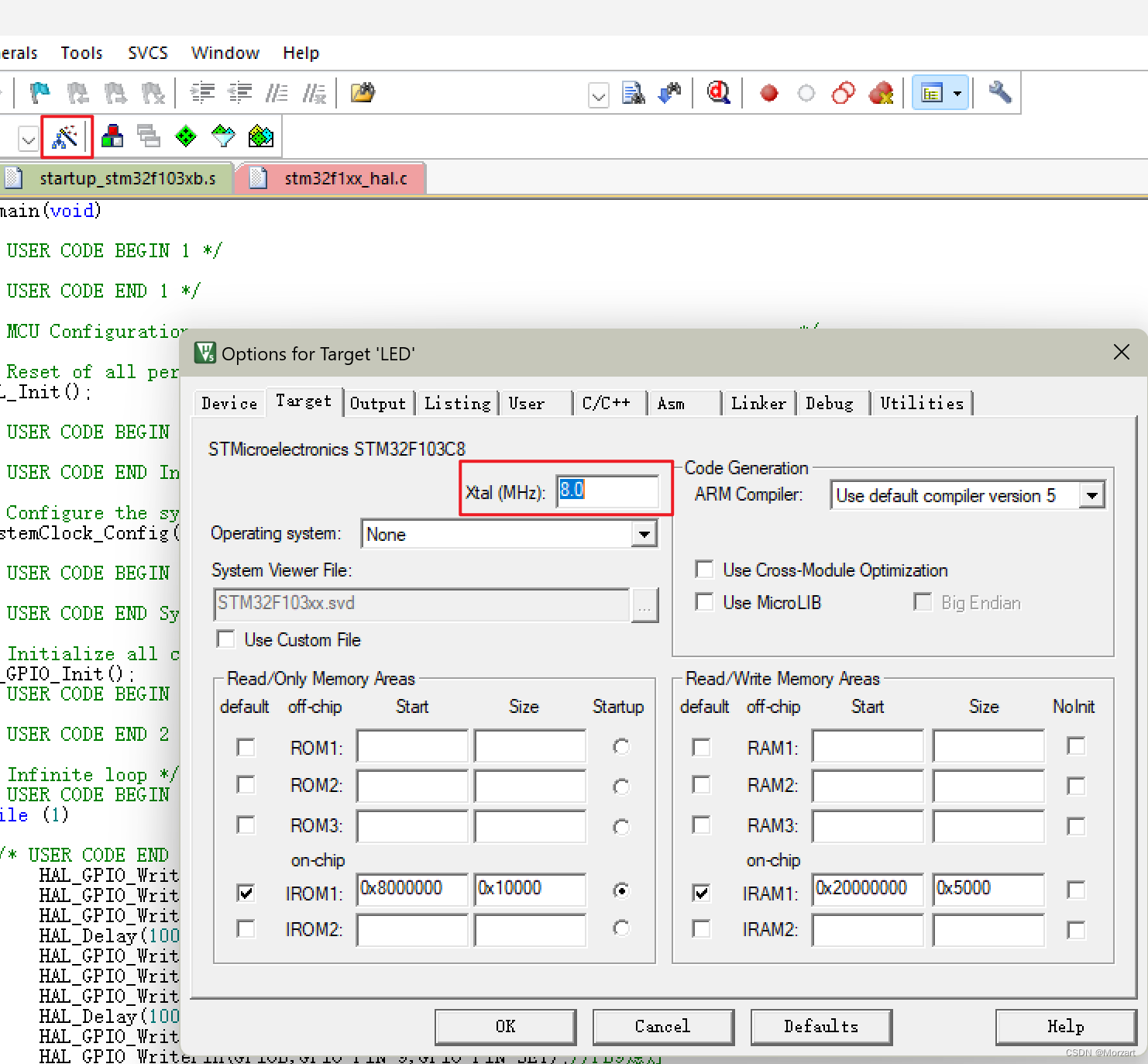Open the Linker tab
The image size is (1148, 1064).
click(758, 403)
